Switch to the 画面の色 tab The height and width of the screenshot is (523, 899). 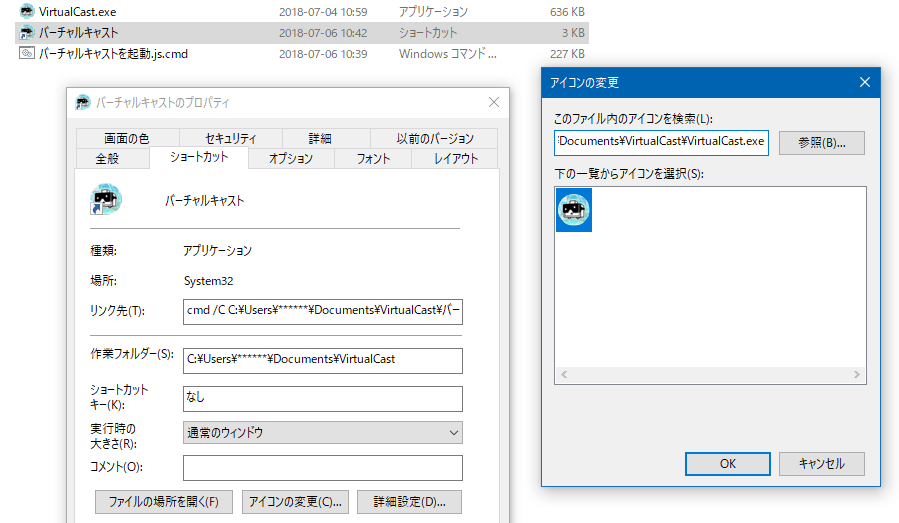click(127, 138)
